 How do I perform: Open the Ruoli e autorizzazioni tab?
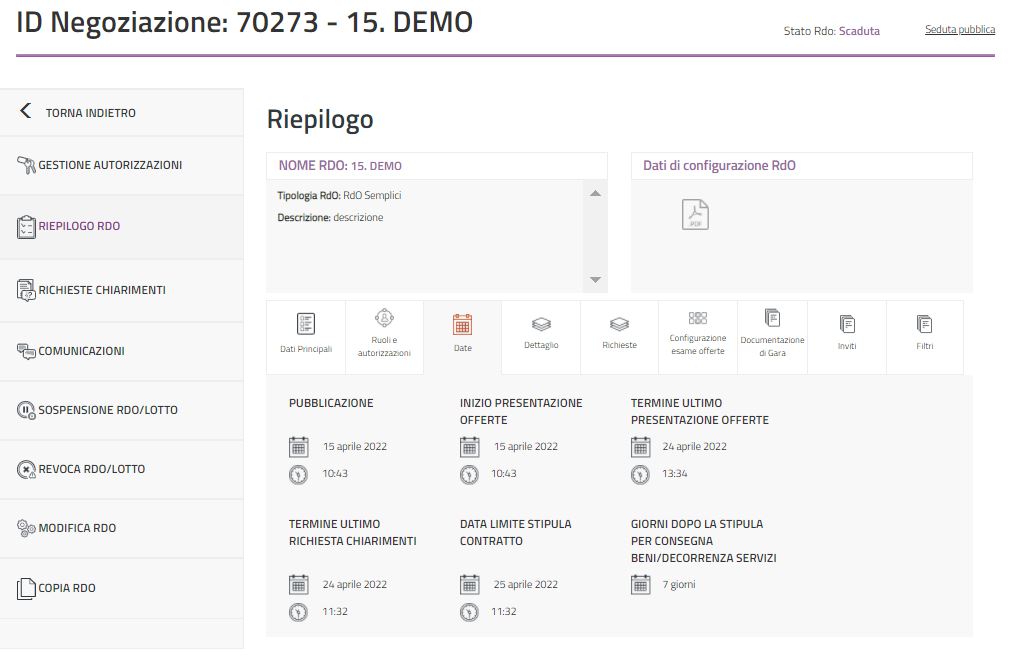384,334
